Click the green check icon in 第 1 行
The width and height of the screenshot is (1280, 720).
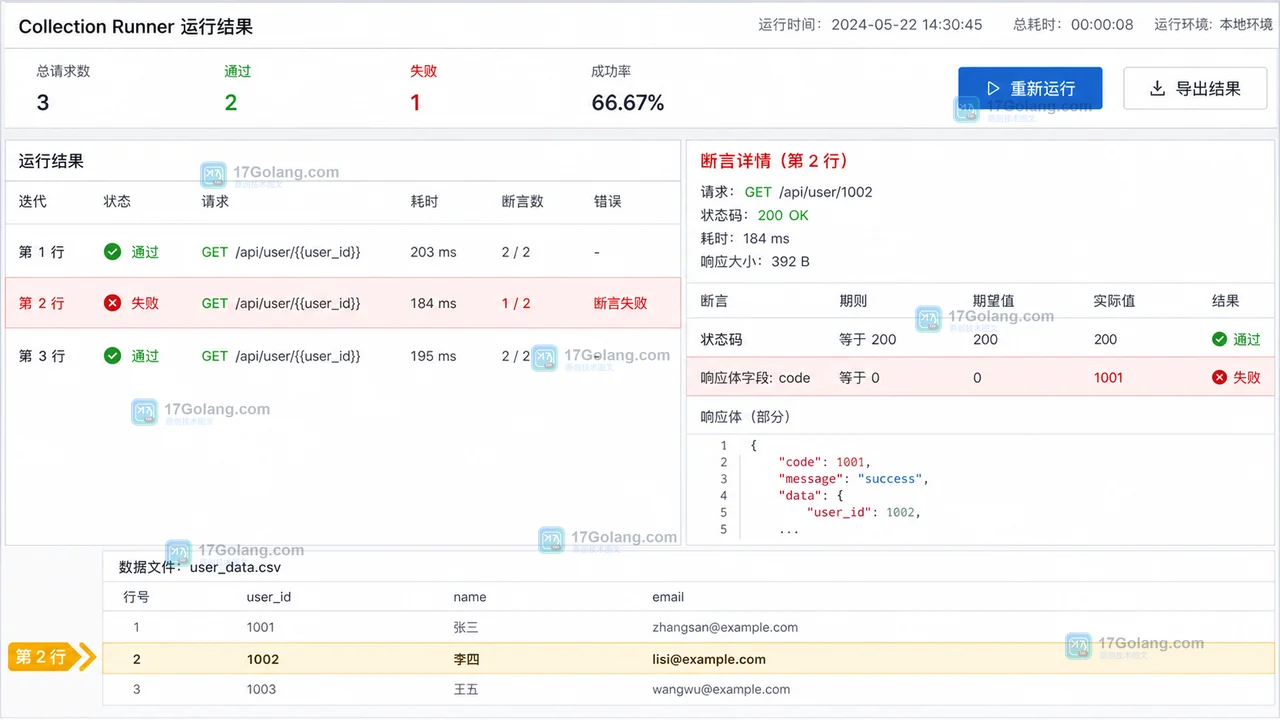(113, 252)
